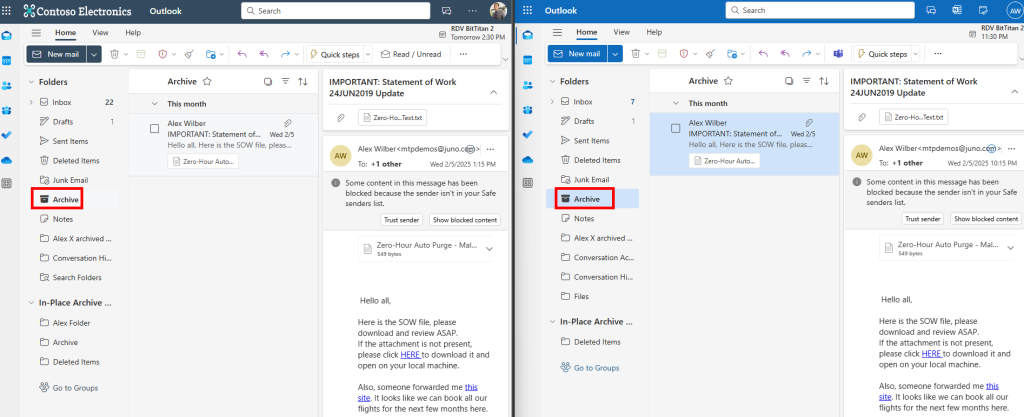Image resolution: width=1024 pixels, height=417 pixels.
Task: Open the Quick steps dropdown arrow in the Contoso window
Action: (368, 54)
